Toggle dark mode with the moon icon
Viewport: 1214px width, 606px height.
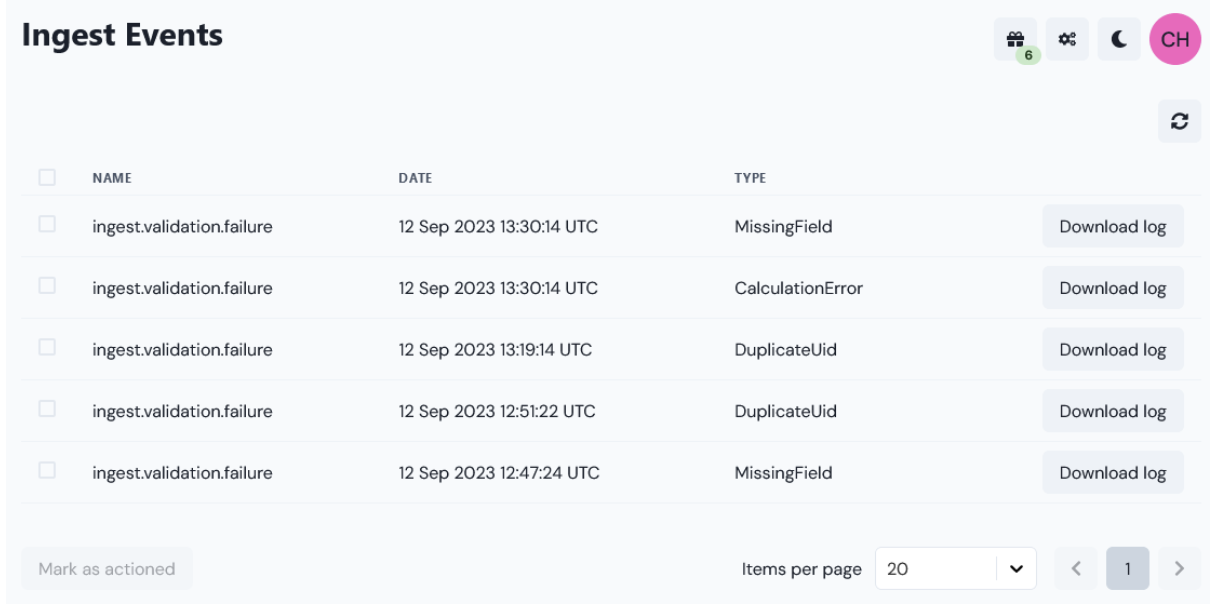tap(1119, 40)
